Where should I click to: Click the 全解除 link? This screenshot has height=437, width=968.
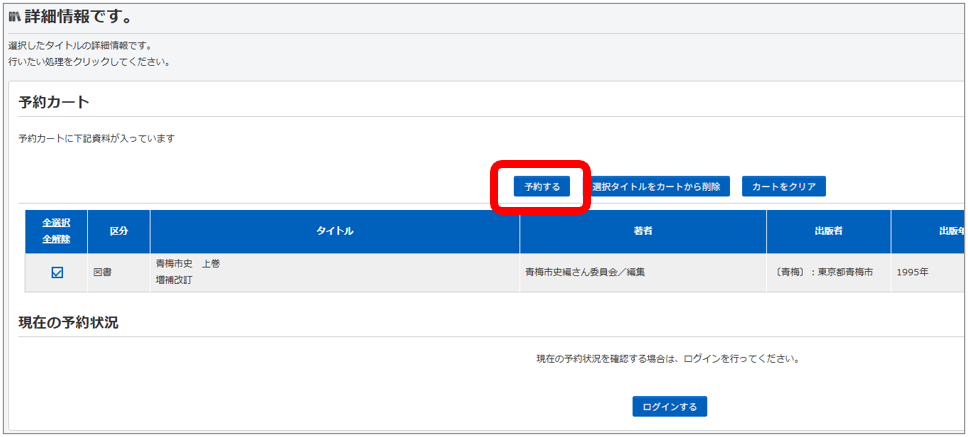click(x=57, y=240)
